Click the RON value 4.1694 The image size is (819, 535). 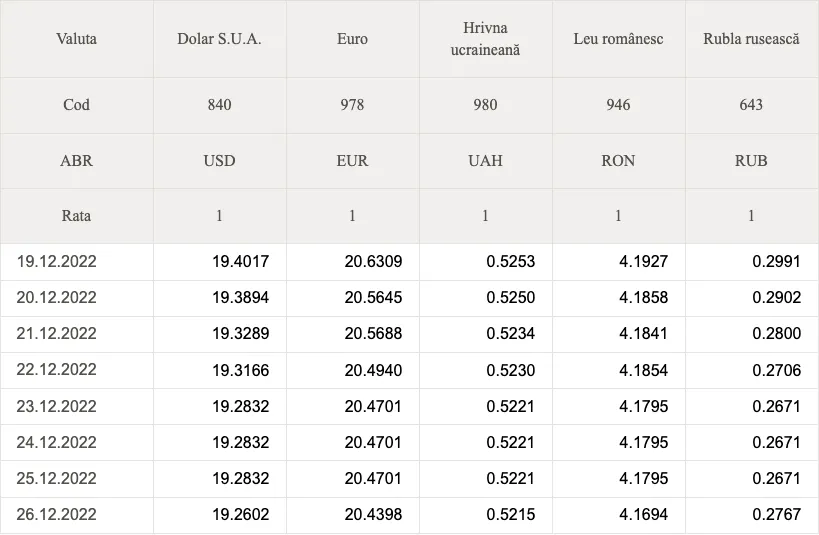[x=643, y=514]
